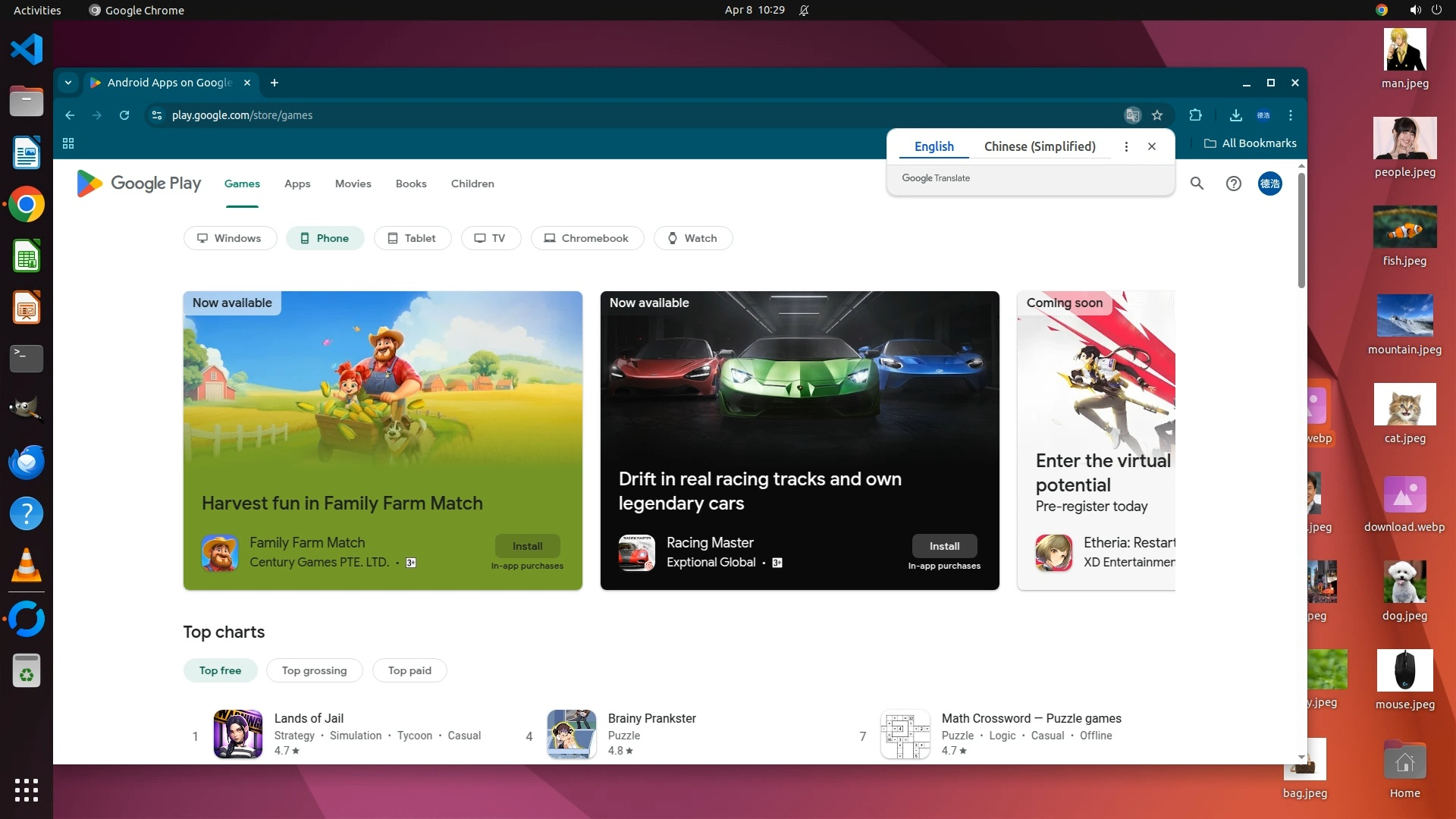1456x819 pixels.
Task: Switch device filter to Tablet
Action: 412,238
